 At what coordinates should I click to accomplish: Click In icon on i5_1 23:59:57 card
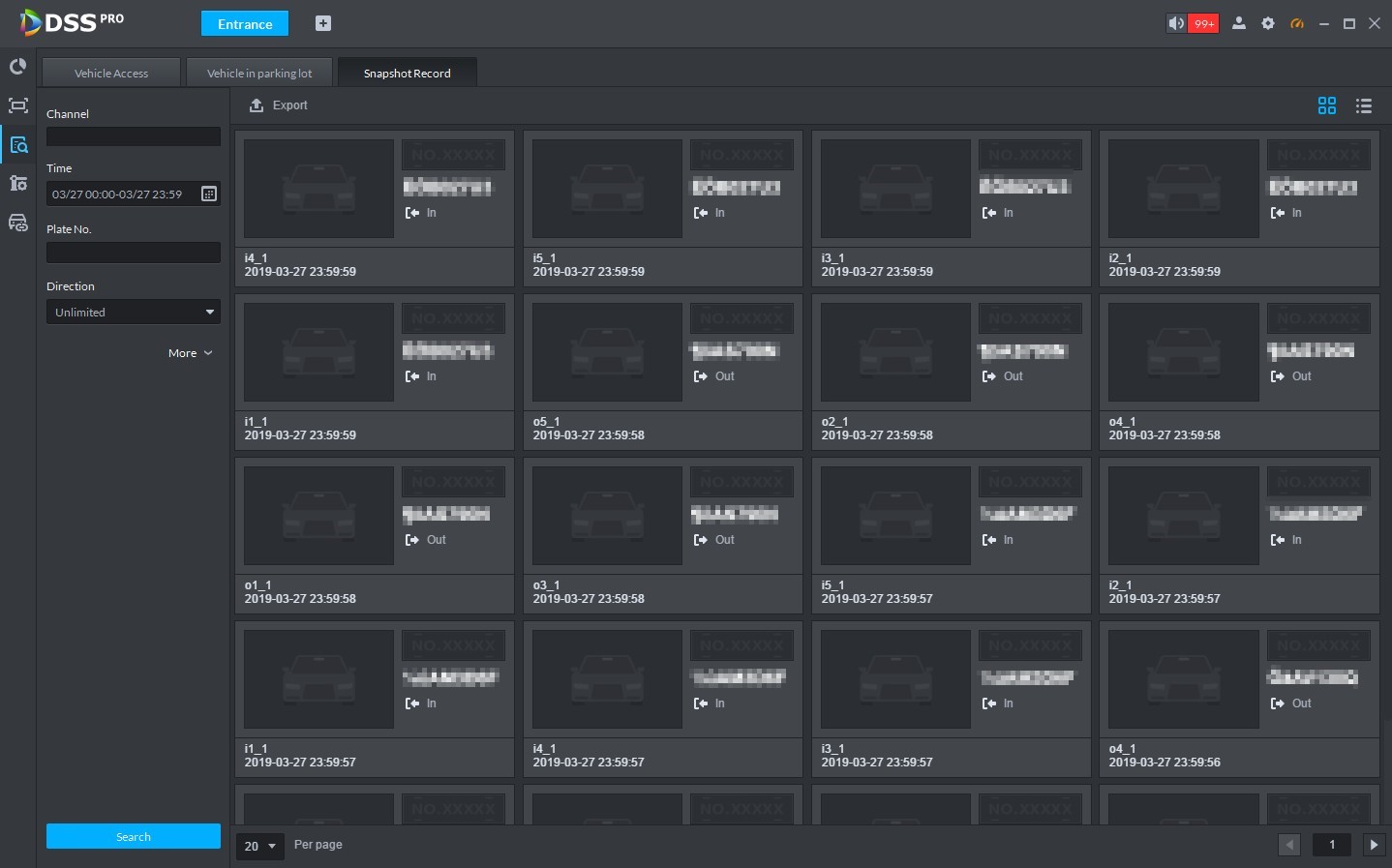coord(989,540)
